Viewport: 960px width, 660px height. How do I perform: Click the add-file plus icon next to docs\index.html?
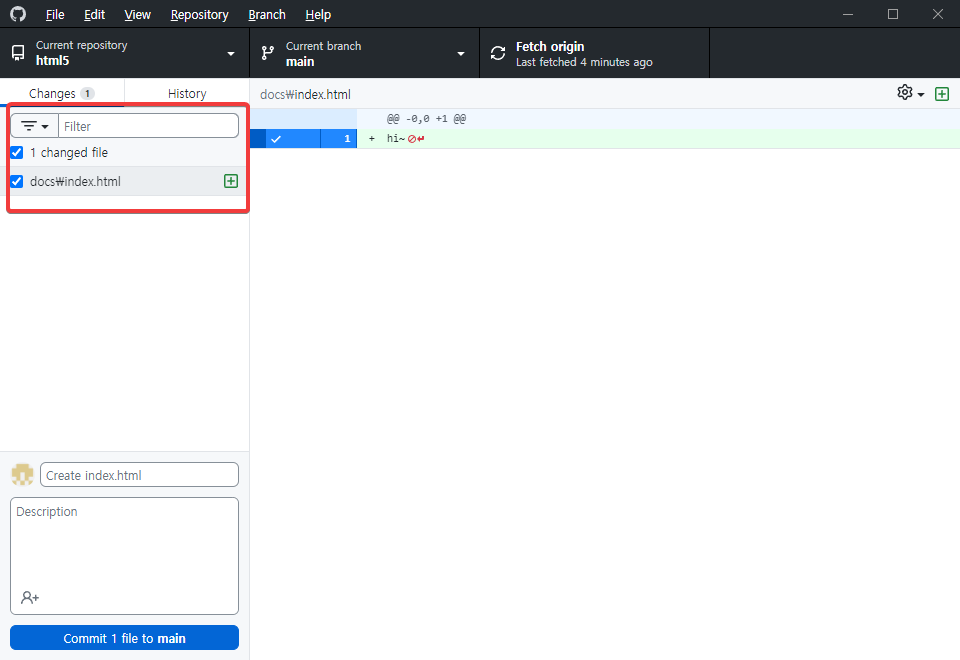tap(231, 181)
